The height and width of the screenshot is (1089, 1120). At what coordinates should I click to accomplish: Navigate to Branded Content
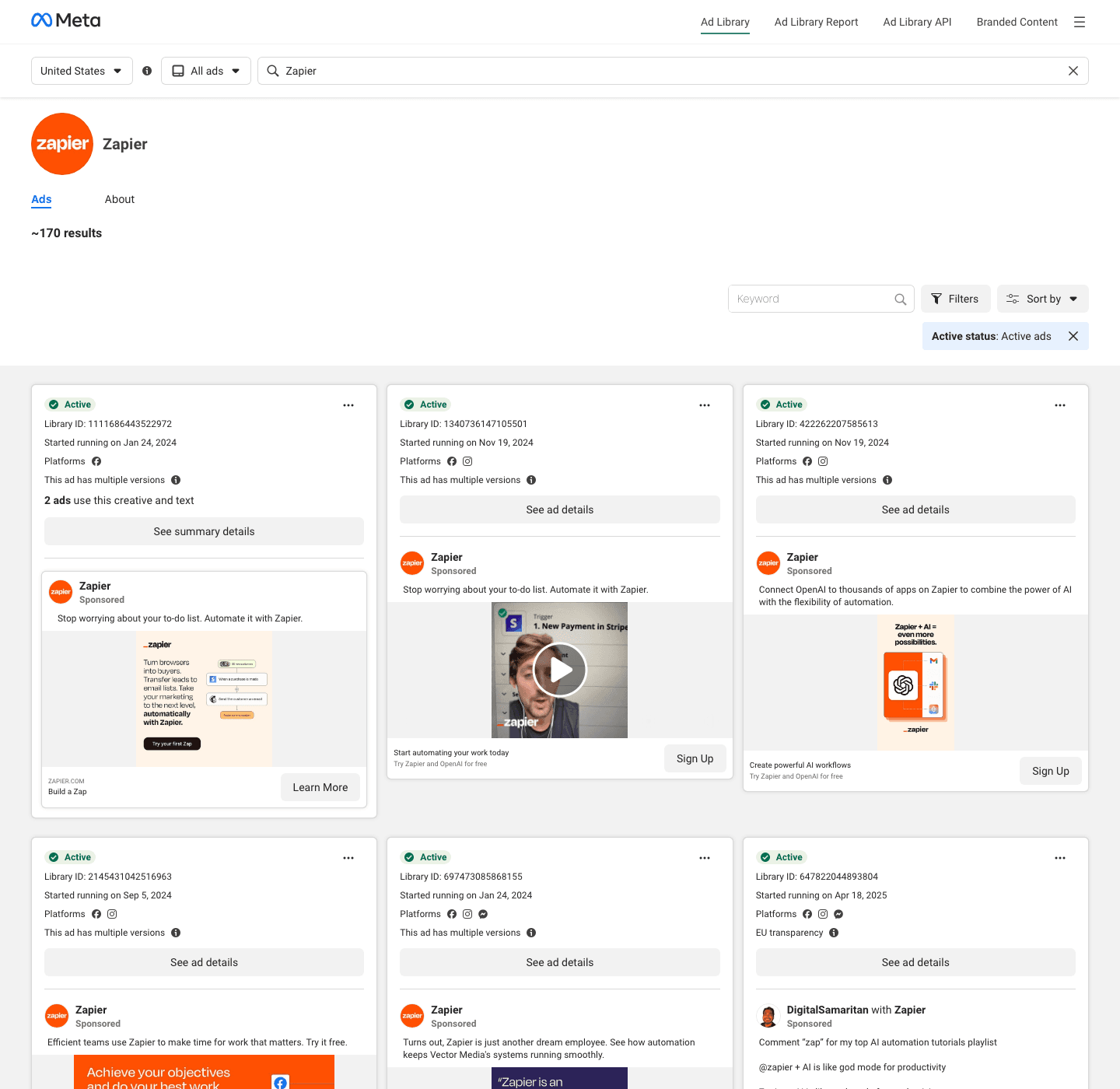[1017, 22]
